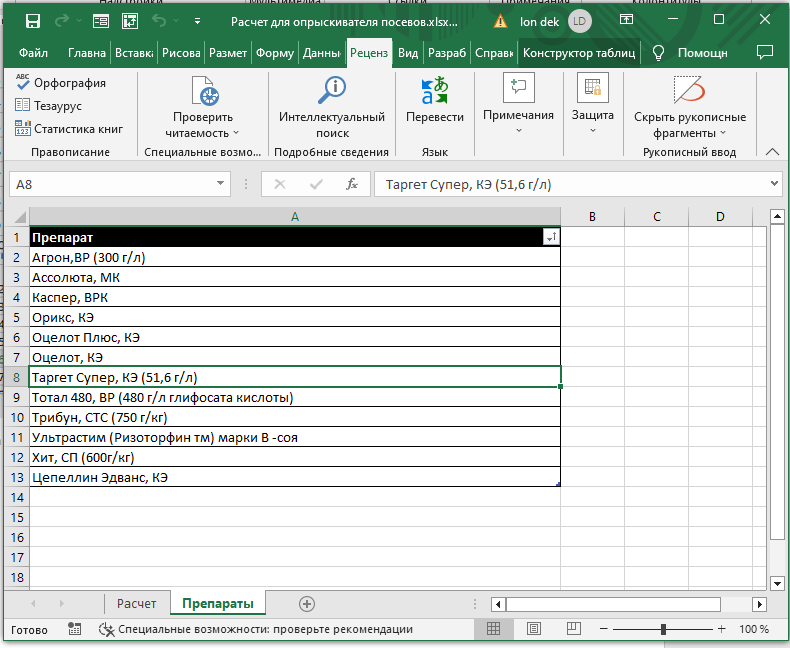Select cell Каспер, ВРК

(x=295, y=297)
